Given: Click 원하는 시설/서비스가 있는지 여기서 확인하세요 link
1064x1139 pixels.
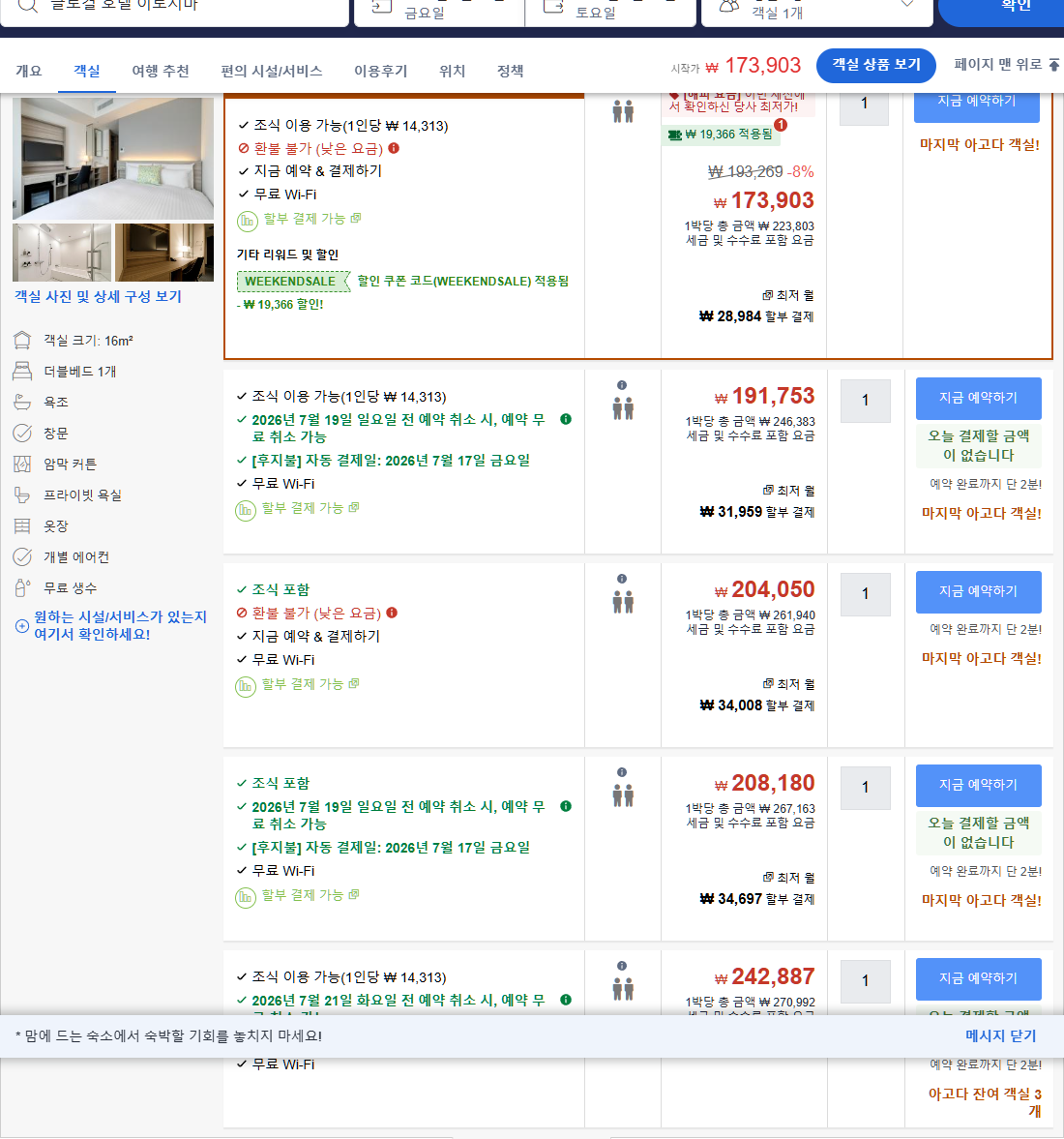Looking at the screenshot, I should tap(121, 625).
